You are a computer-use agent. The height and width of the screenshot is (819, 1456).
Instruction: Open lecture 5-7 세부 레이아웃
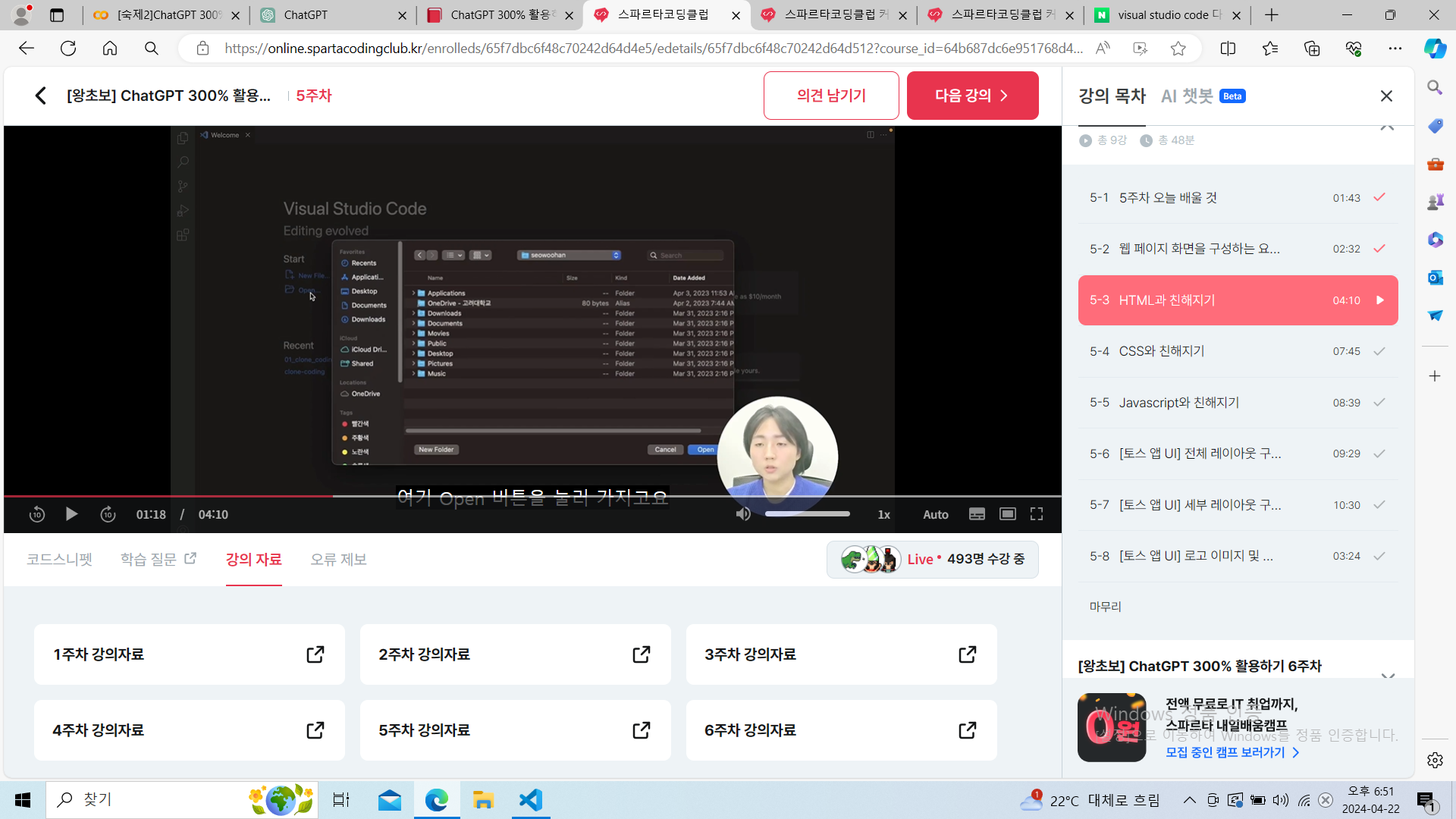point(1238,505)
